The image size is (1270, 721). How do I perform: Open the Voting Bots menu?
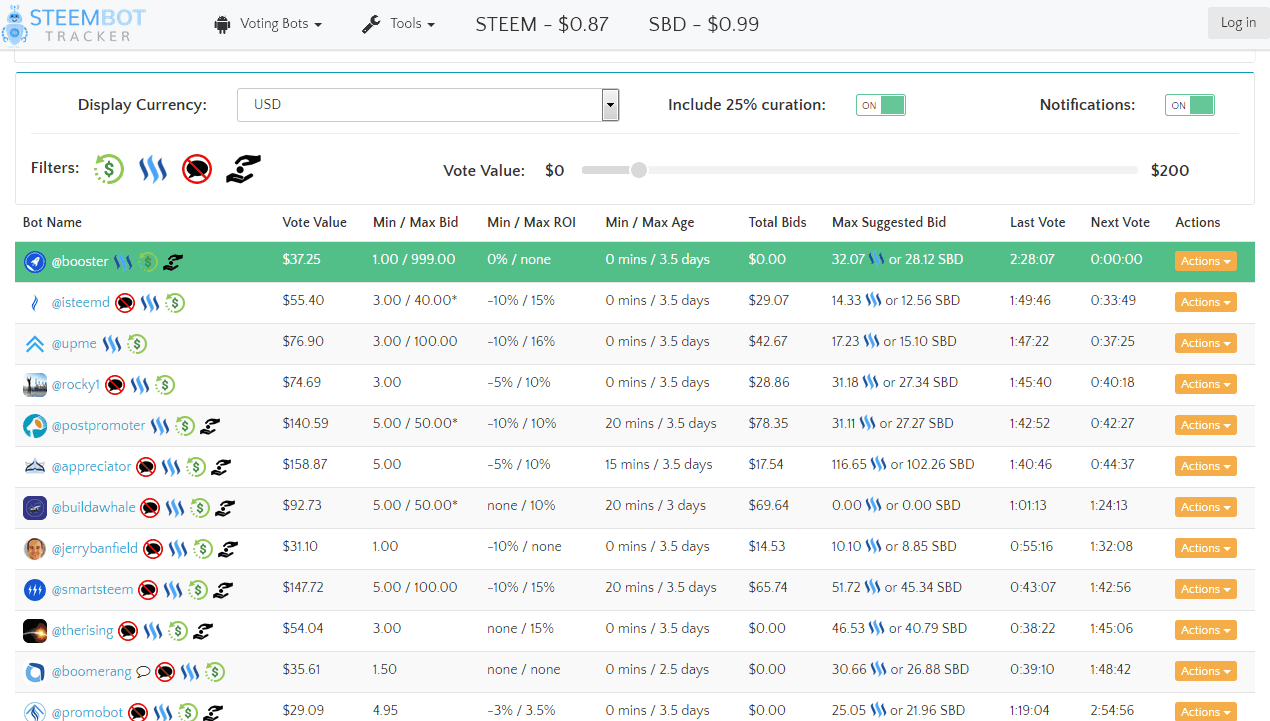pyautogui.click(x=268, y=24)
